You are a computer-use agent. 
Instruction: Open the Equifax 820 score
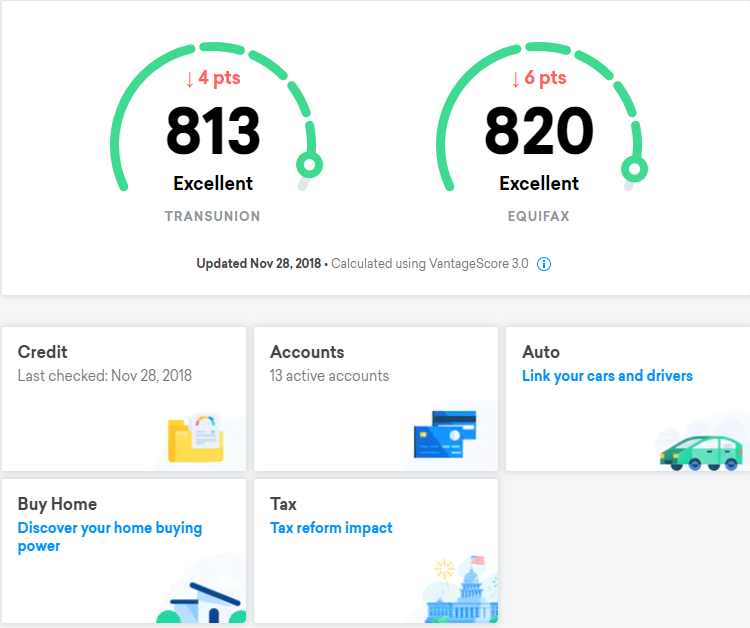539,131
